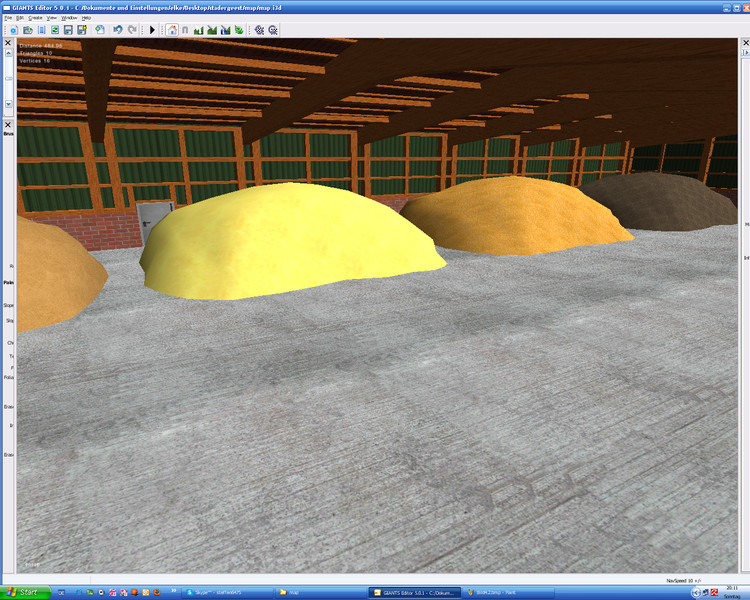
Task: Click the Undo arrow icon
Action: pos(118,30)
